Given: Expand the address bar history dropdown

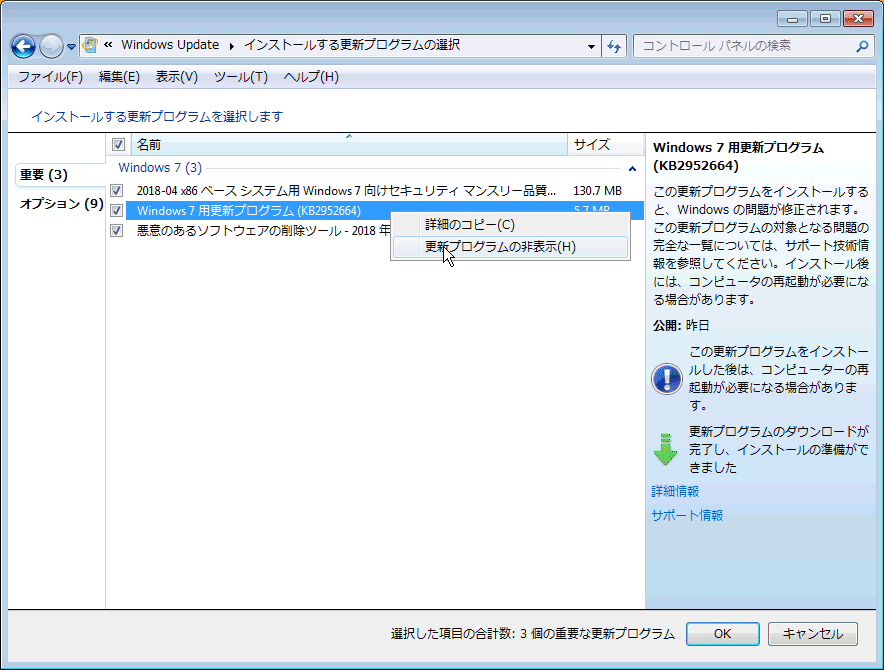Looking at the screenshot, I should [591, 46].
